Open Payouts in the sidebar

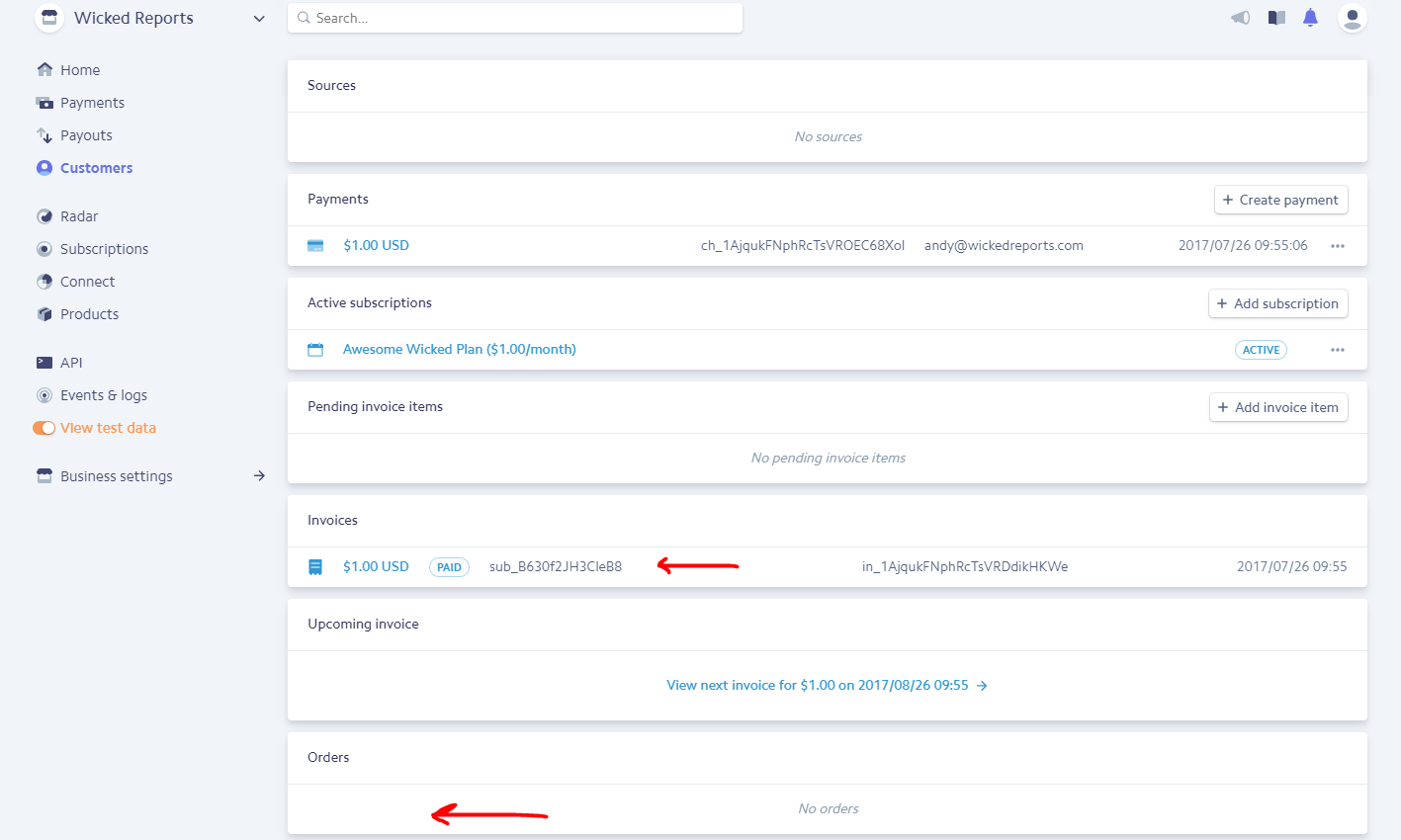pyautogui.click(x=86, y=135)
